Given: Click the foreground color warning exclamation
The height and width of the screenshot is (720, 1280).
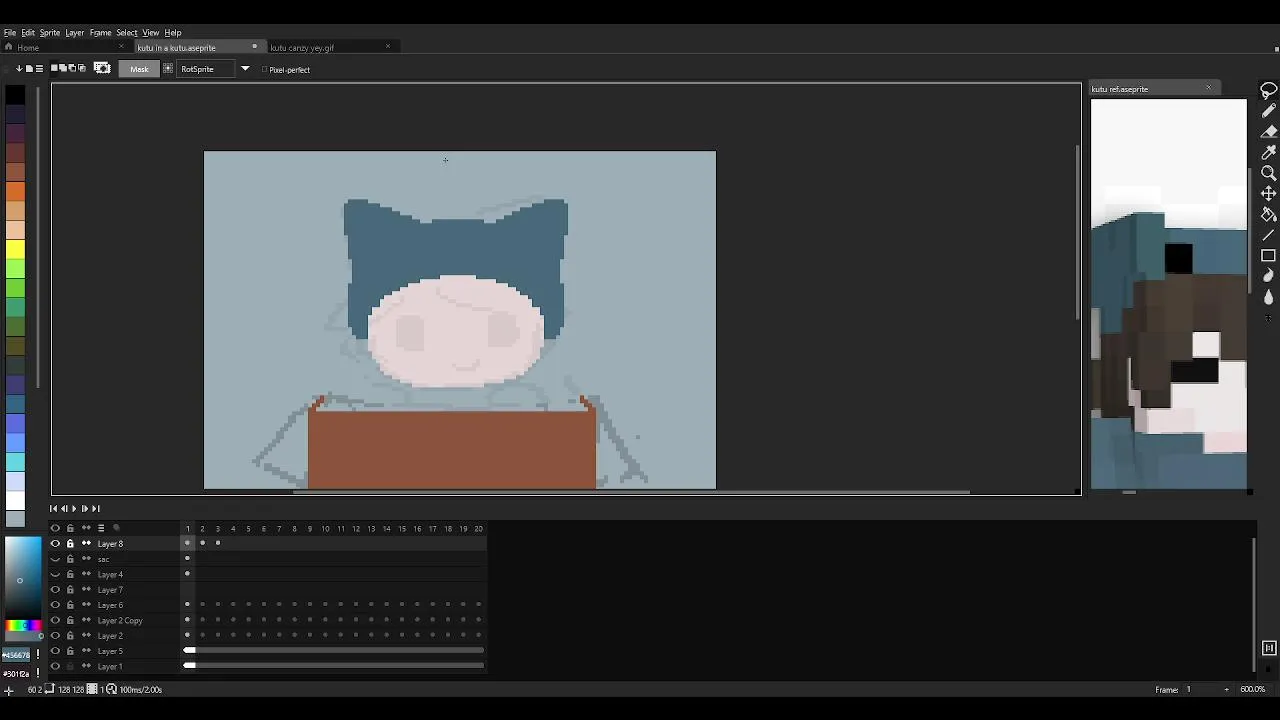Looking at the screenshot, I should click(x=38, y=655).
